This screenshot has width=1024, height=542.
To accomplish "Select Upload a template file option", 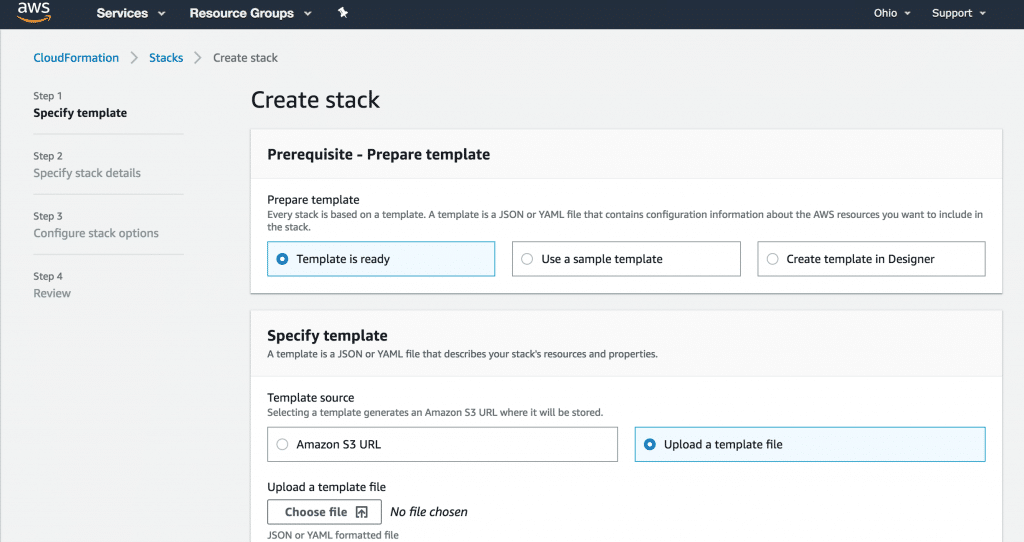I will pyautogui.click(x=810, y=445).
